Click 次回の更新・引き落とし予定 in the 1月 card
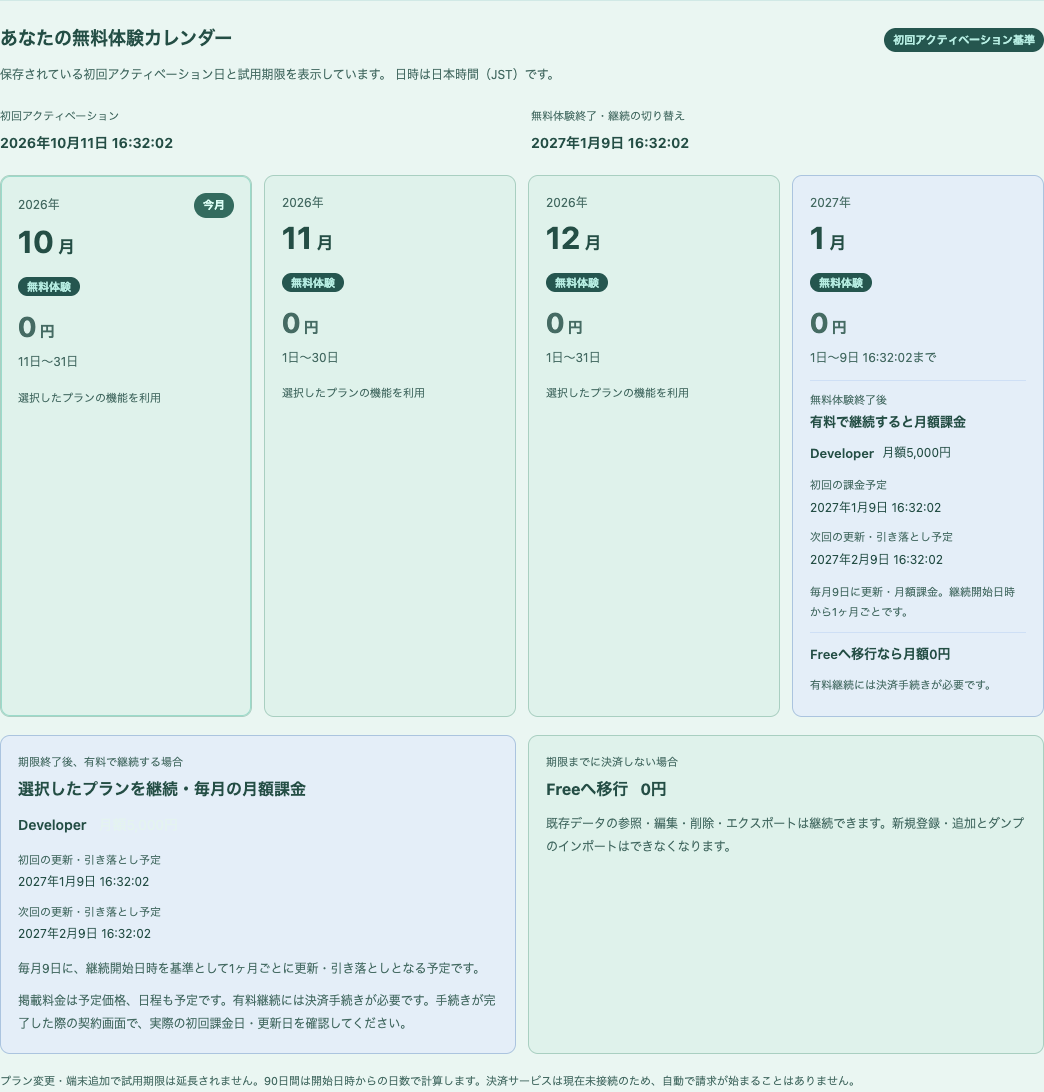The height and width of the screenshot is (1092, 1044). click(x=881, y=537)
